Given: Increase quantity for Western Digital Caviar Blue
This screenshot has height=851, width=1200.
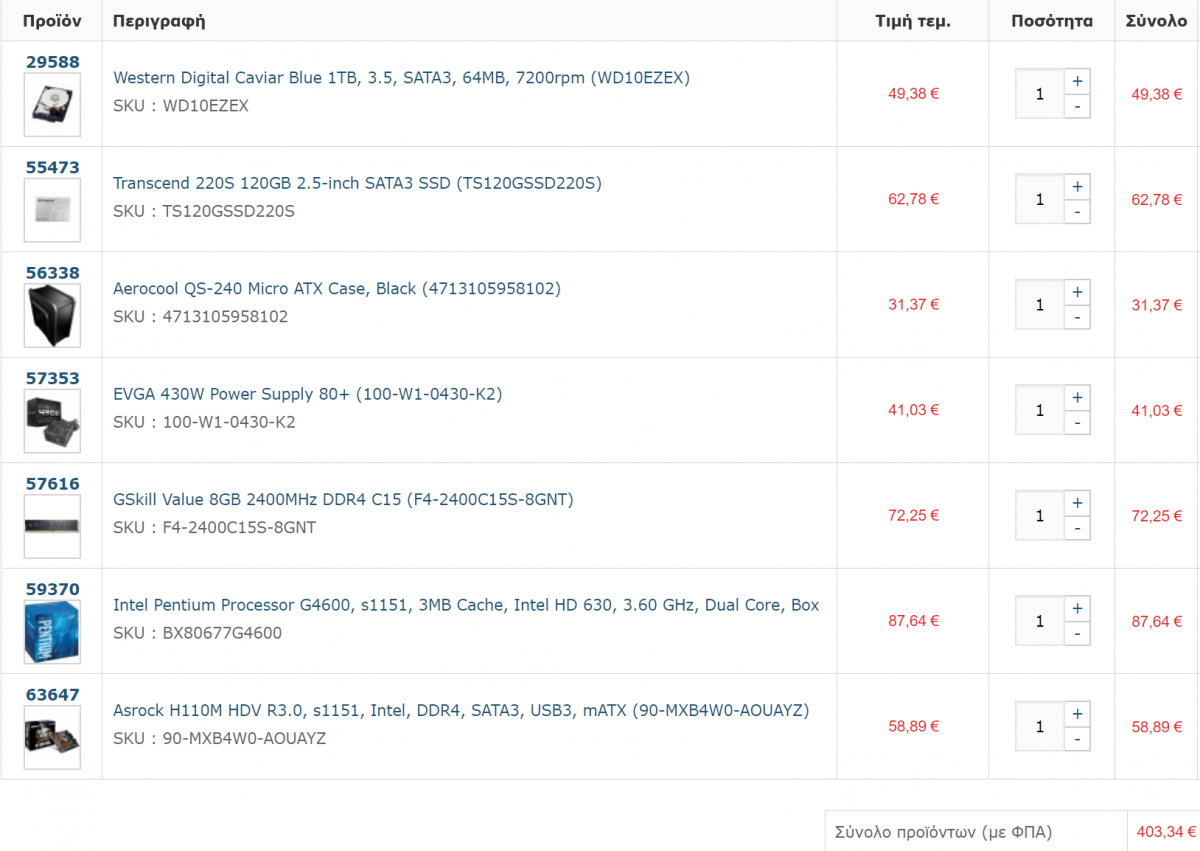Looking at the screenshot, I should (1077, 81).
